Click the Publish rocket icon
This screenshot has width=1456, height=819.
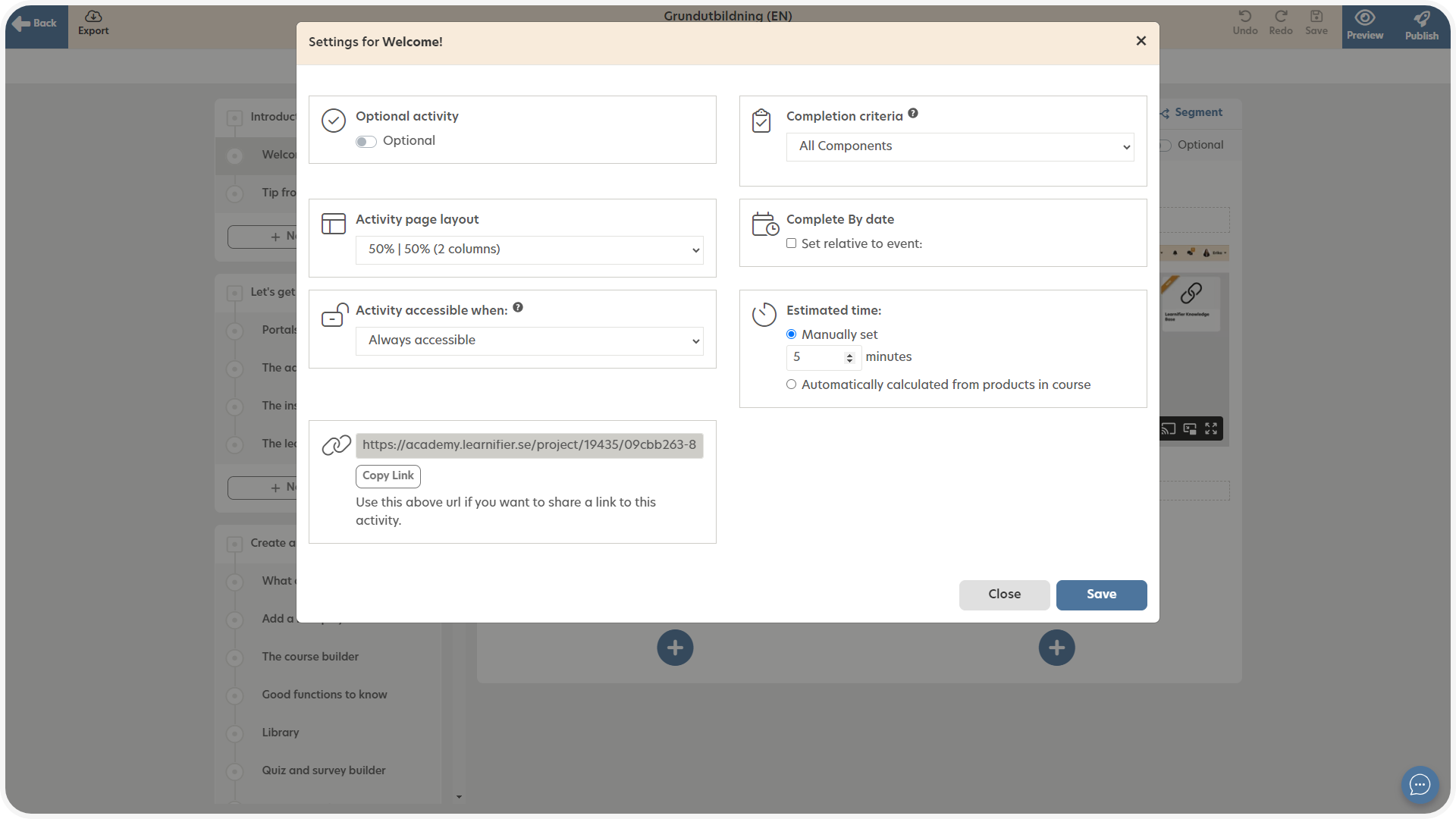(x=1421, y=18)
